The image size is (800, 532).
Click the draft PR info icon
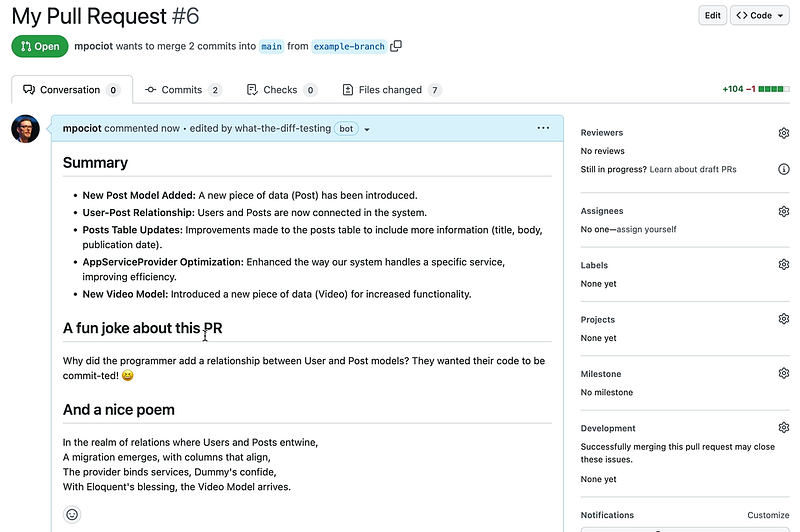coord(784,169)
